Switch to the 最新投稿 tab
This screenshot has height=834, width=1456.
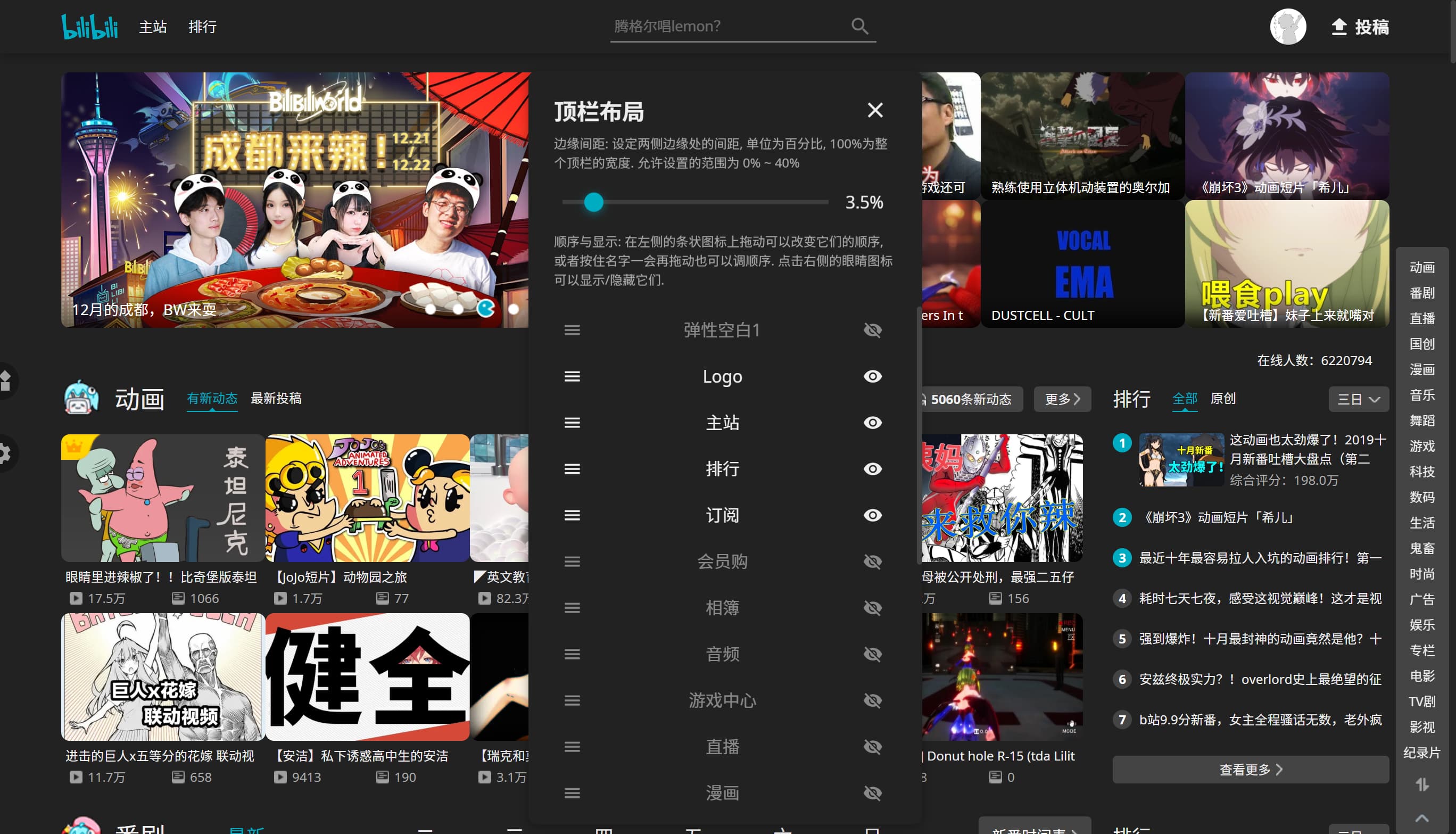pyautogui.click(x=276, y=398)
